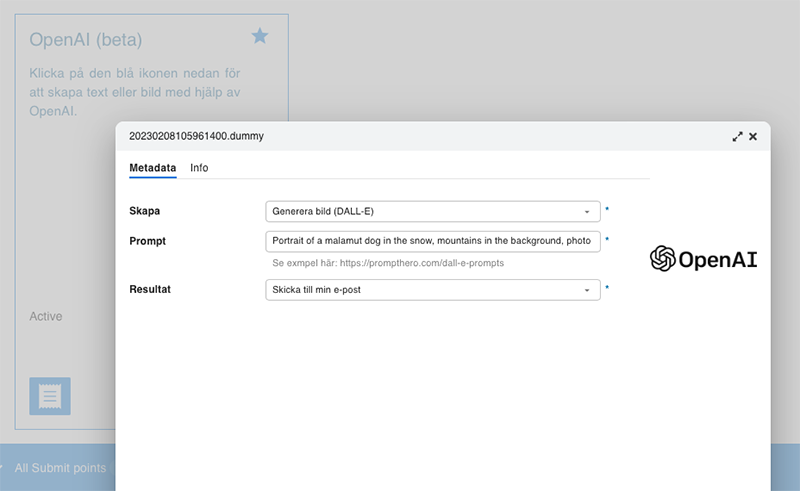Screen dimensions: 800x491
Task: Click the Prompt field label
Action: [147, 241]
